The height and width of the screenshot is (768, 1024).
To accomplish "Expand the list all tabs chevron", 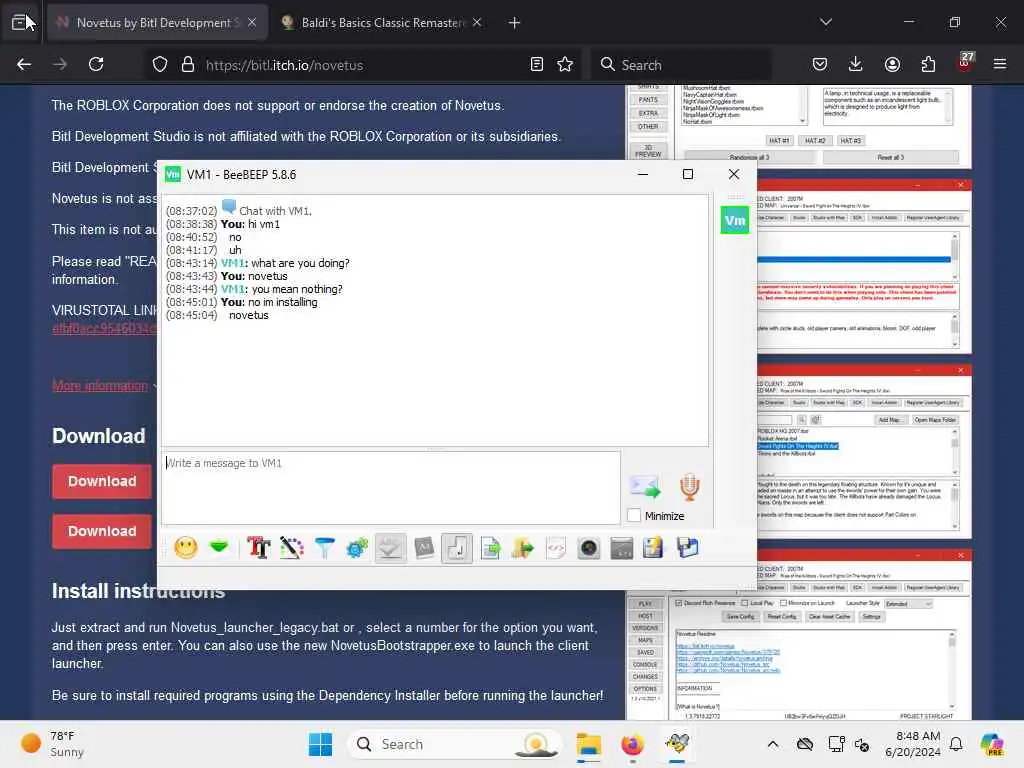I will [x=826, y=22].
